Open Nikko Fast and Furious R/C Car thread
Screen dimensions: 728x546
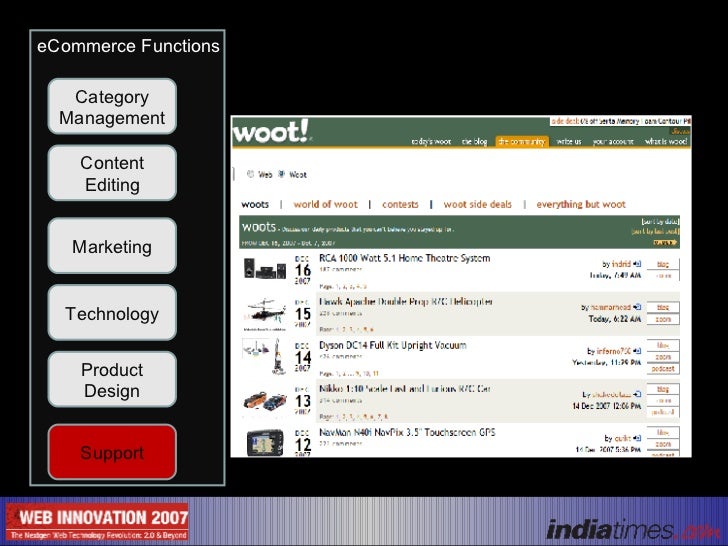click(404, 389)
